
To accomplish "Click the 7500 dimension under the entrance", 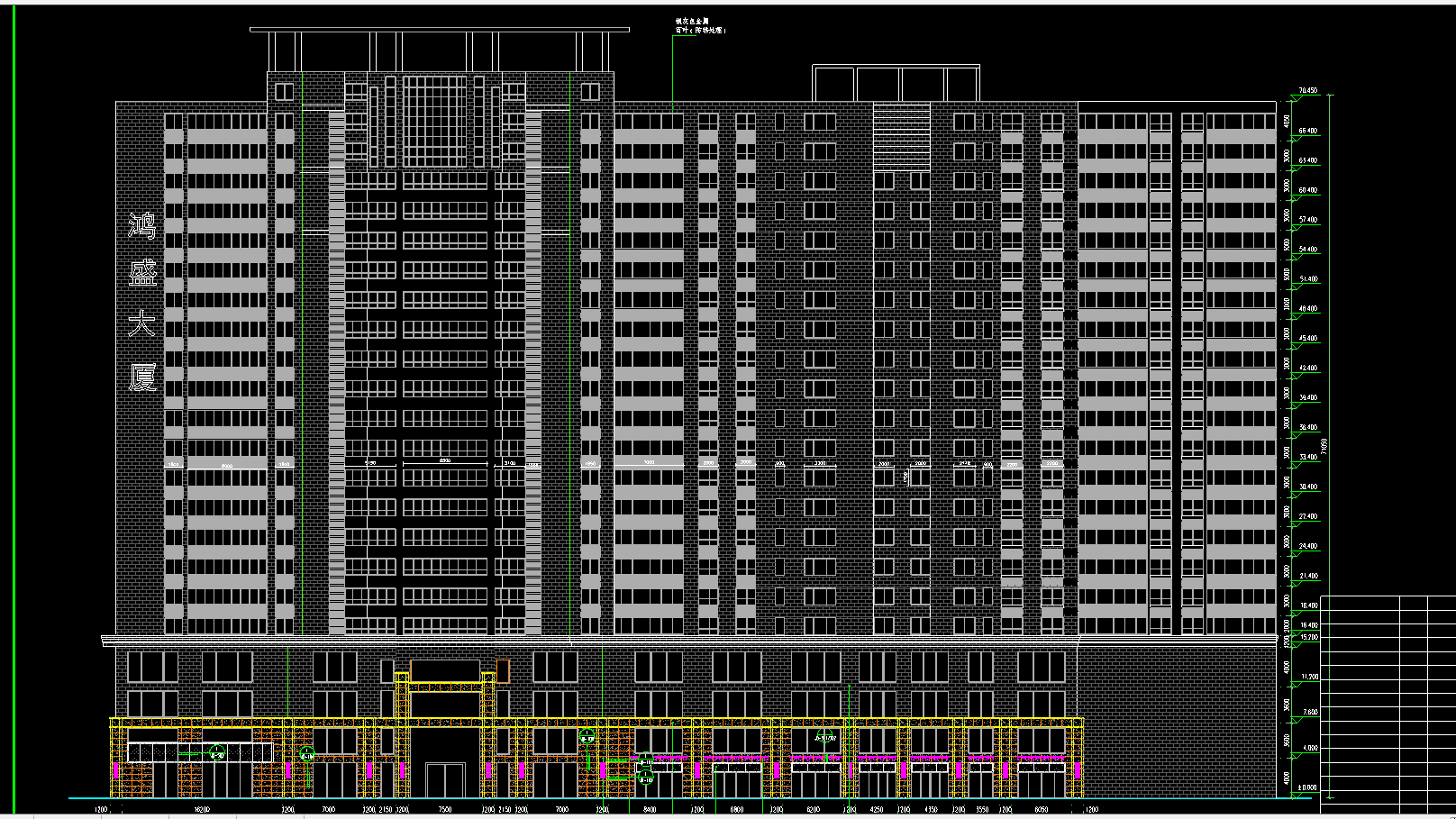I will 444,810.
